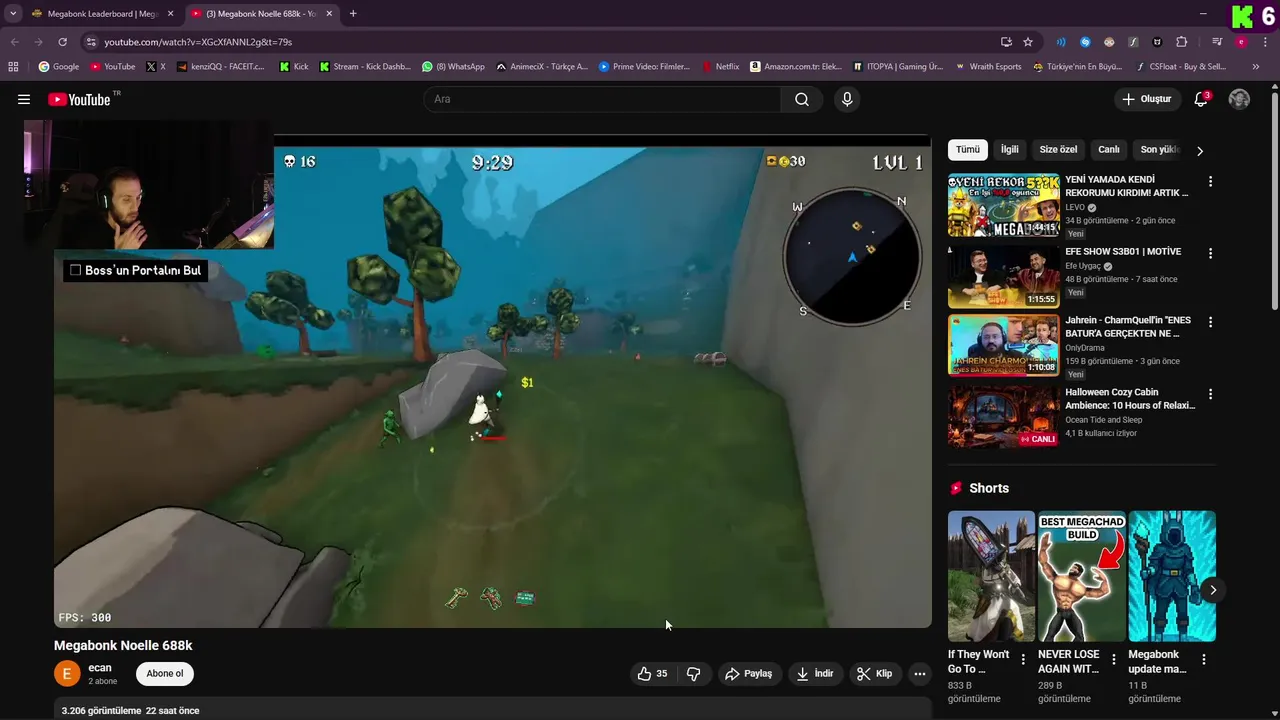
Task: Open options for Megabonk update short
Action: [1204, 660]
